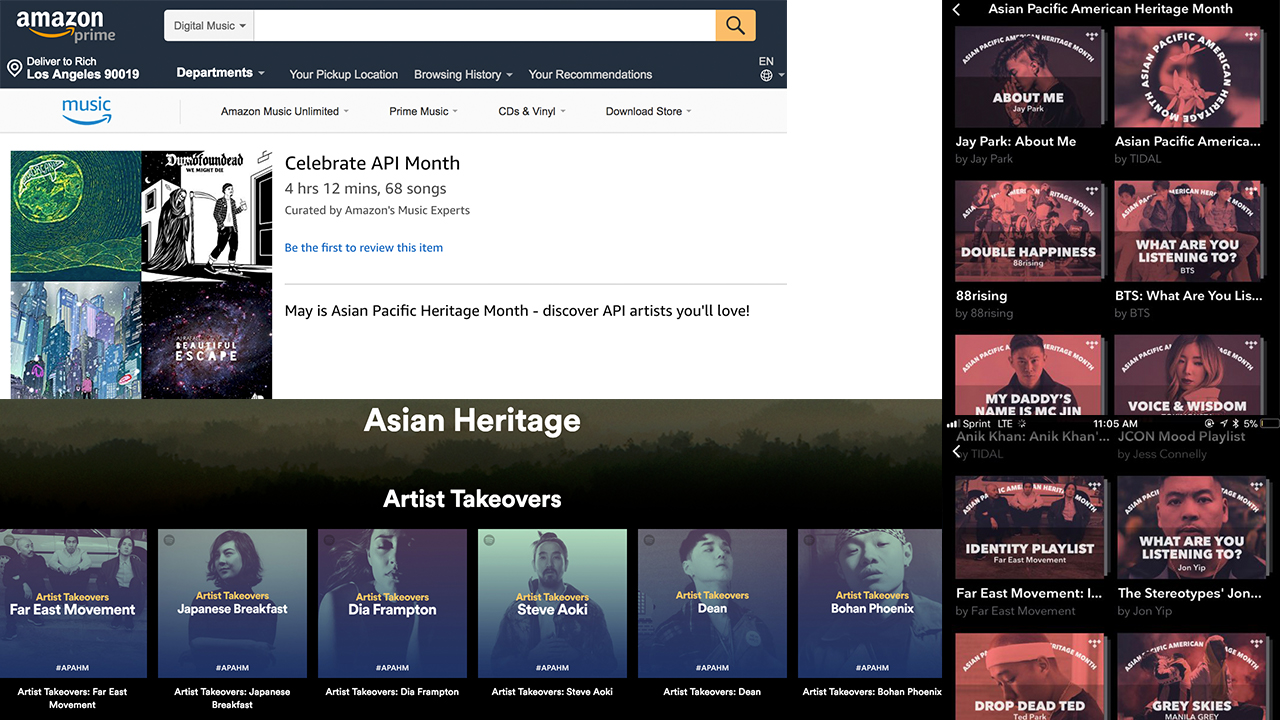Click the Artist Takeovers: Far East Movement caption
The image size is (1280, 720).
coord(73,697)
